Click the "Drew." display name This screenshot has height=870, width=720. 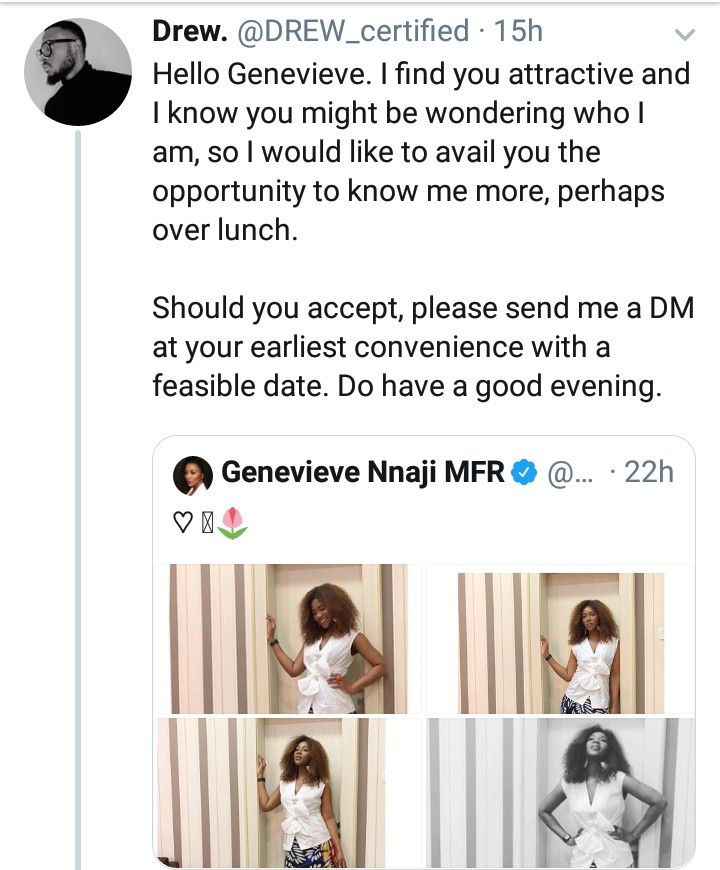189,31
